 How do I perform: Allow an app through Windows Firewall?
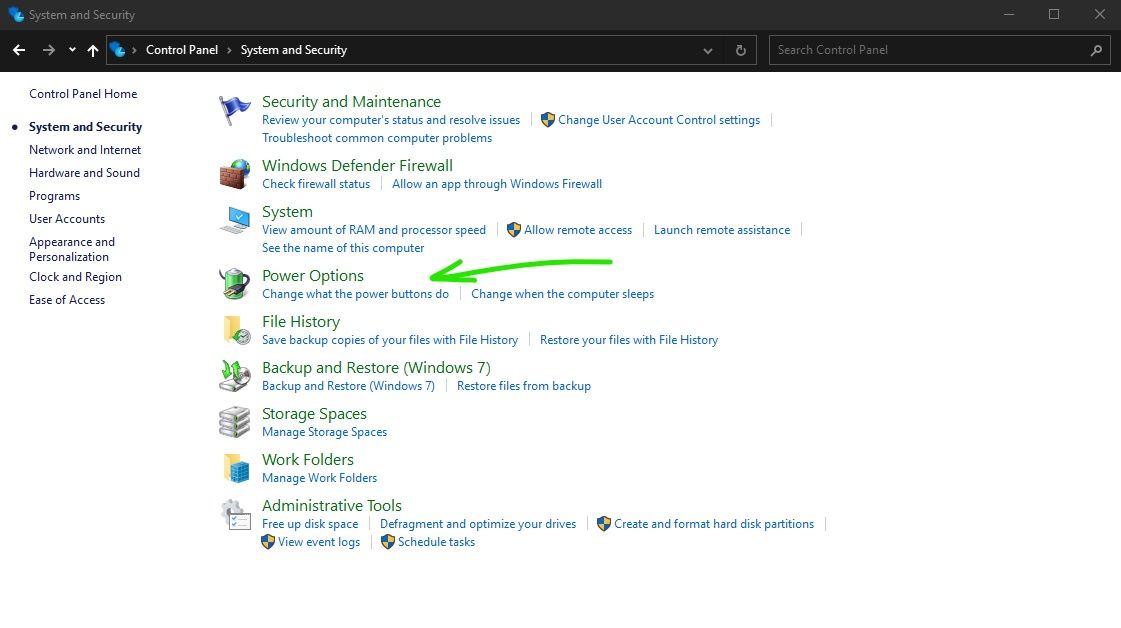click(x=497, y=184)
